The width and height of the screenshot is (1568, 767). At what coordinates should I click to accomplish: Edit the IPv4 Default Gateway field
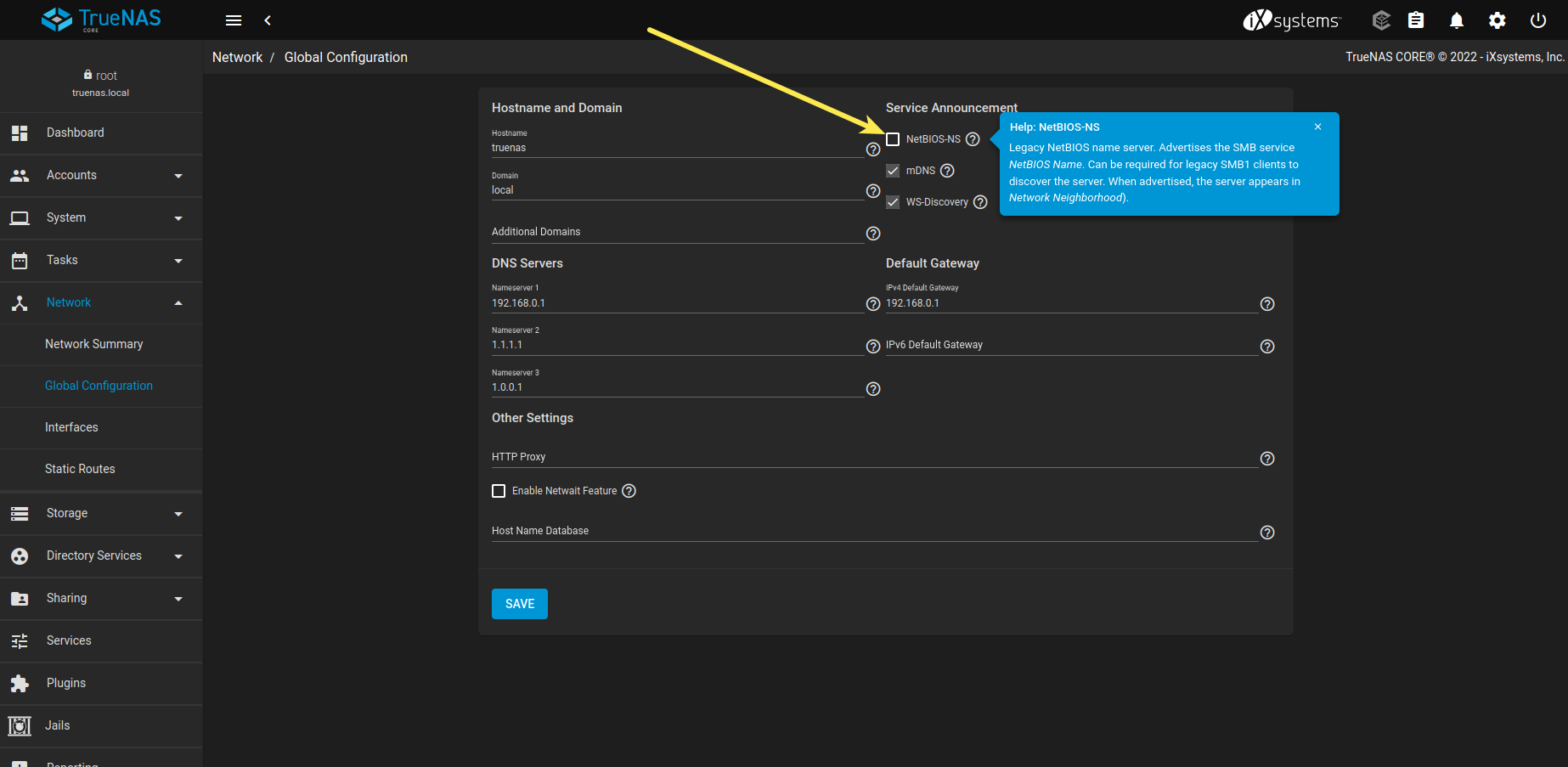coord(1072,303)
